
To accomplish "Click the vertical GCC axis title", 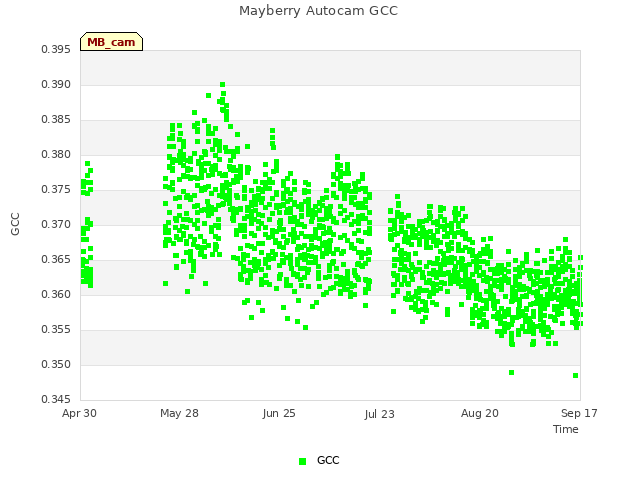I will pyautogui.click(x=15, y=224).
